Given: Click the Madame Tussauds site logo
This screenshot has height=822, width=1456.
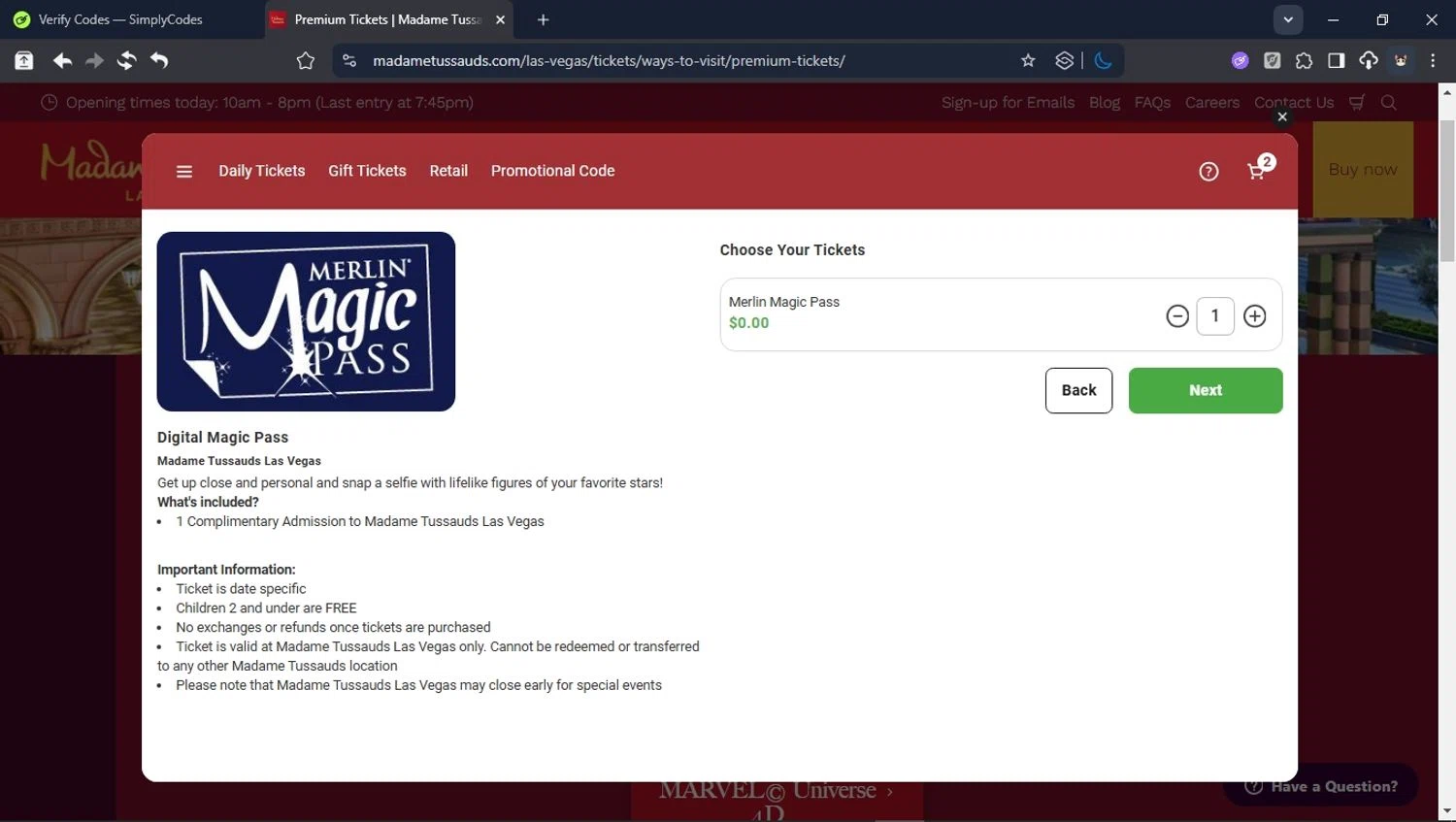Looking at the screenshot, I should 89,170.
